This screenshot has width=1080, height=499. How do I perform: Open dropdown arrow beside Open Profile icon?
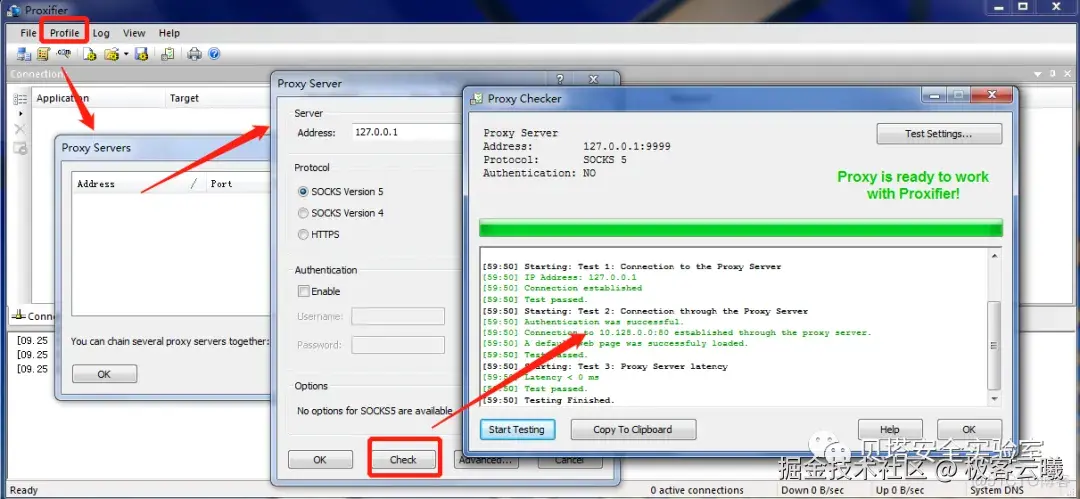(127, 54)
